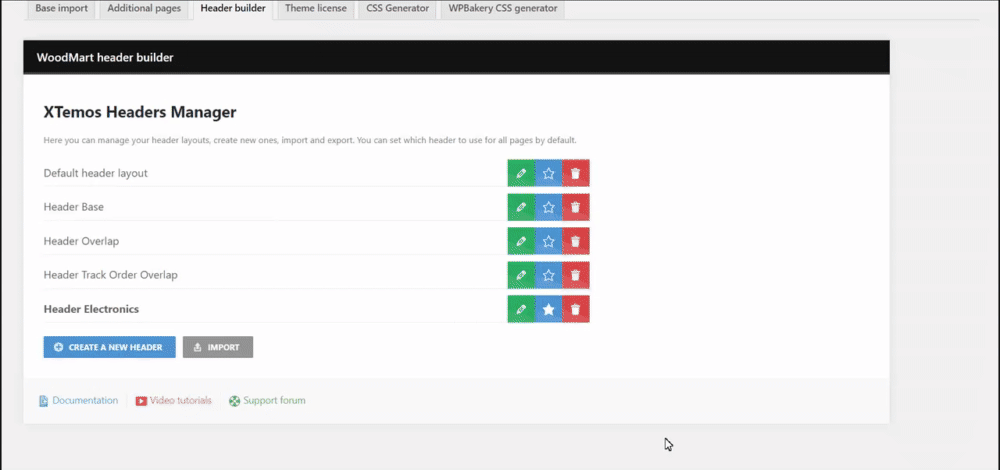Click the XTemos Headers Manager heading
The image size is (1000, 470).
coord(140,112)
